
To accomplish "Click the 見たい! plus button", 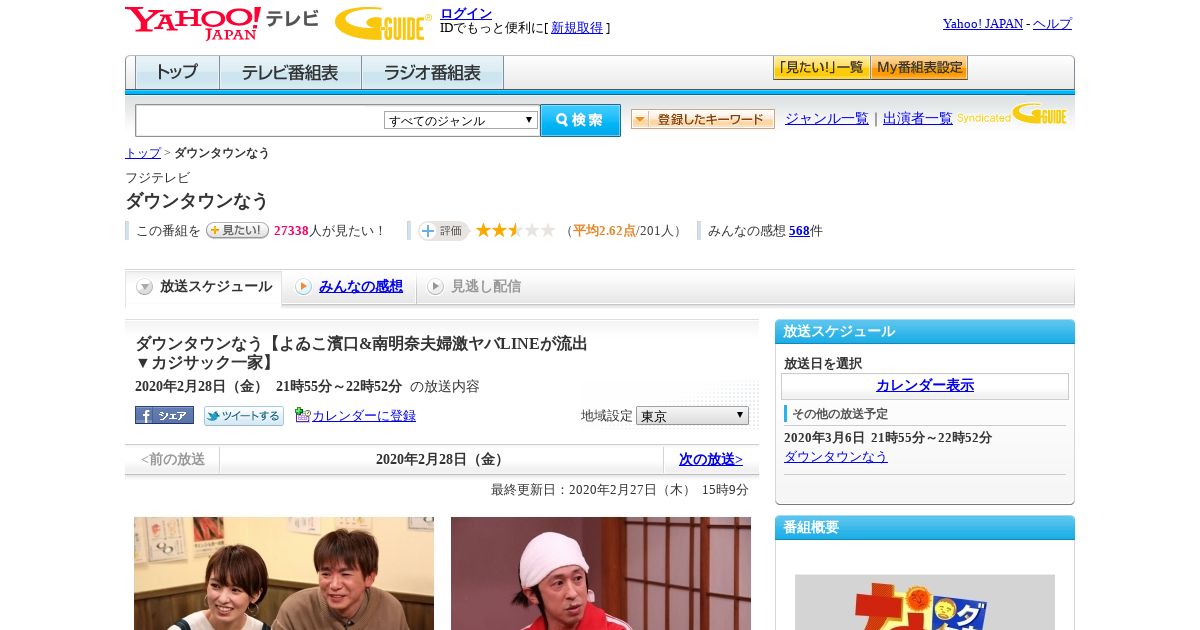I will [x=237, y=230].
